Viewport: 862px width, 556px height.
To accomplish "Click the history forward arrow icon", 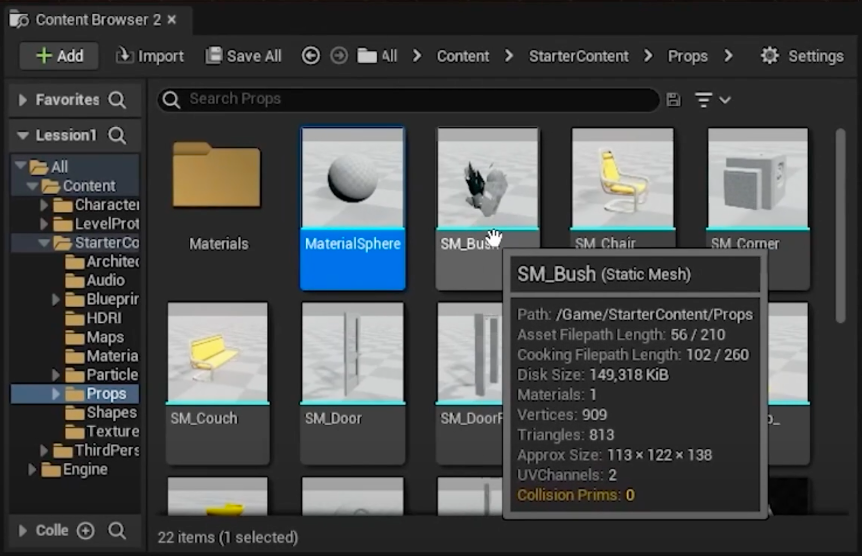I will 339,56.
